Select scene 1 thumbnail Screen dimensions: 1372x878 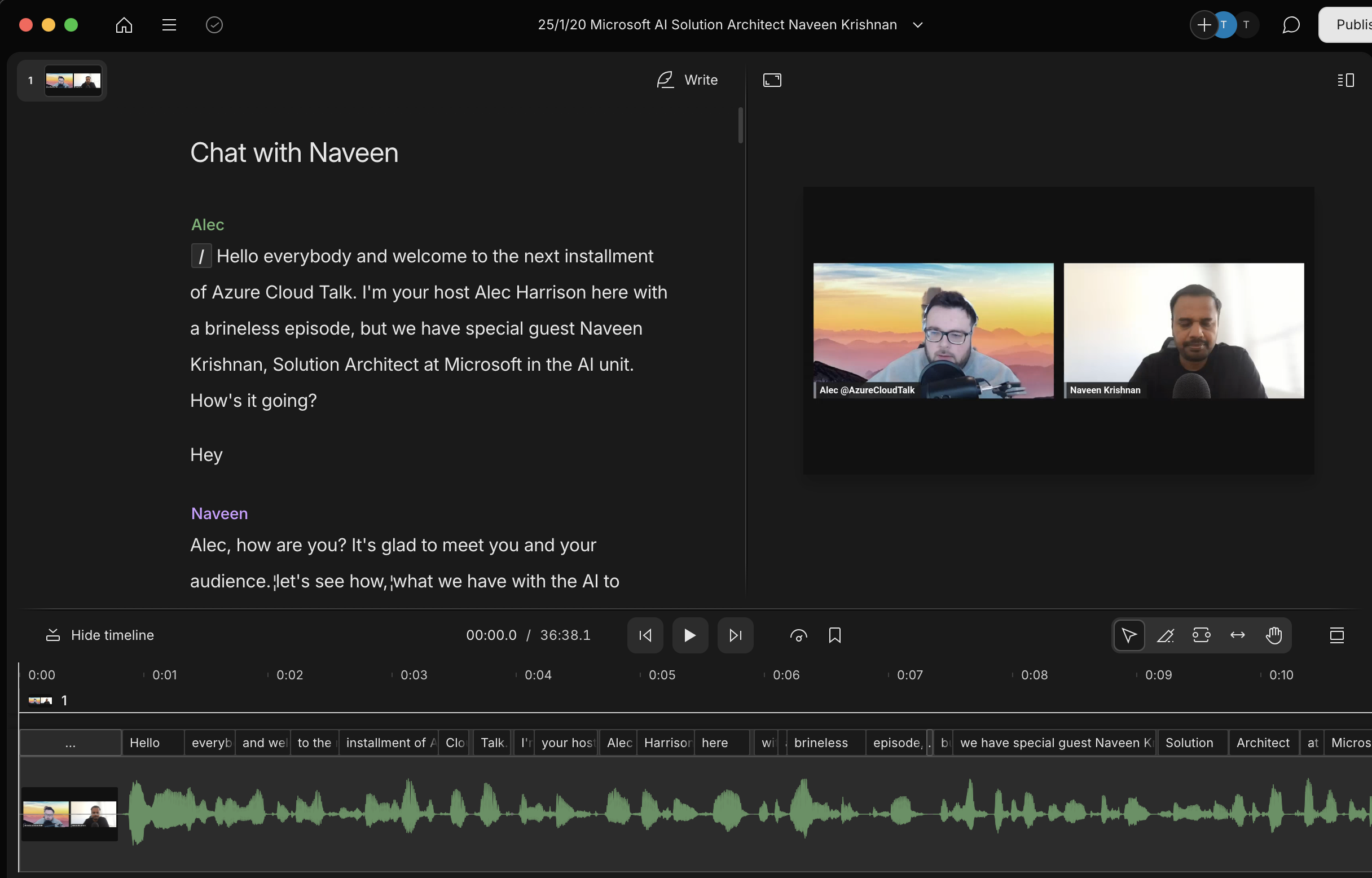(x=72, y=80)
